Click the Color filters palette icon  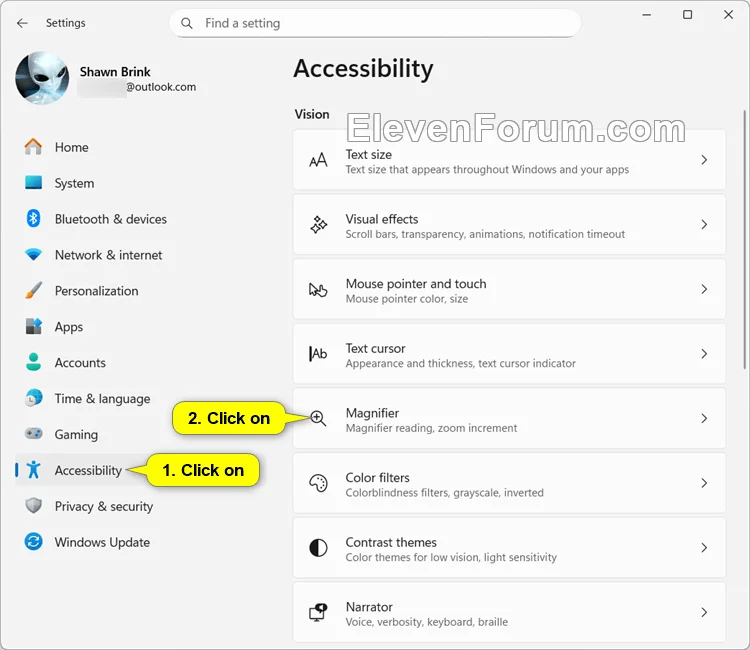[318, 483]
